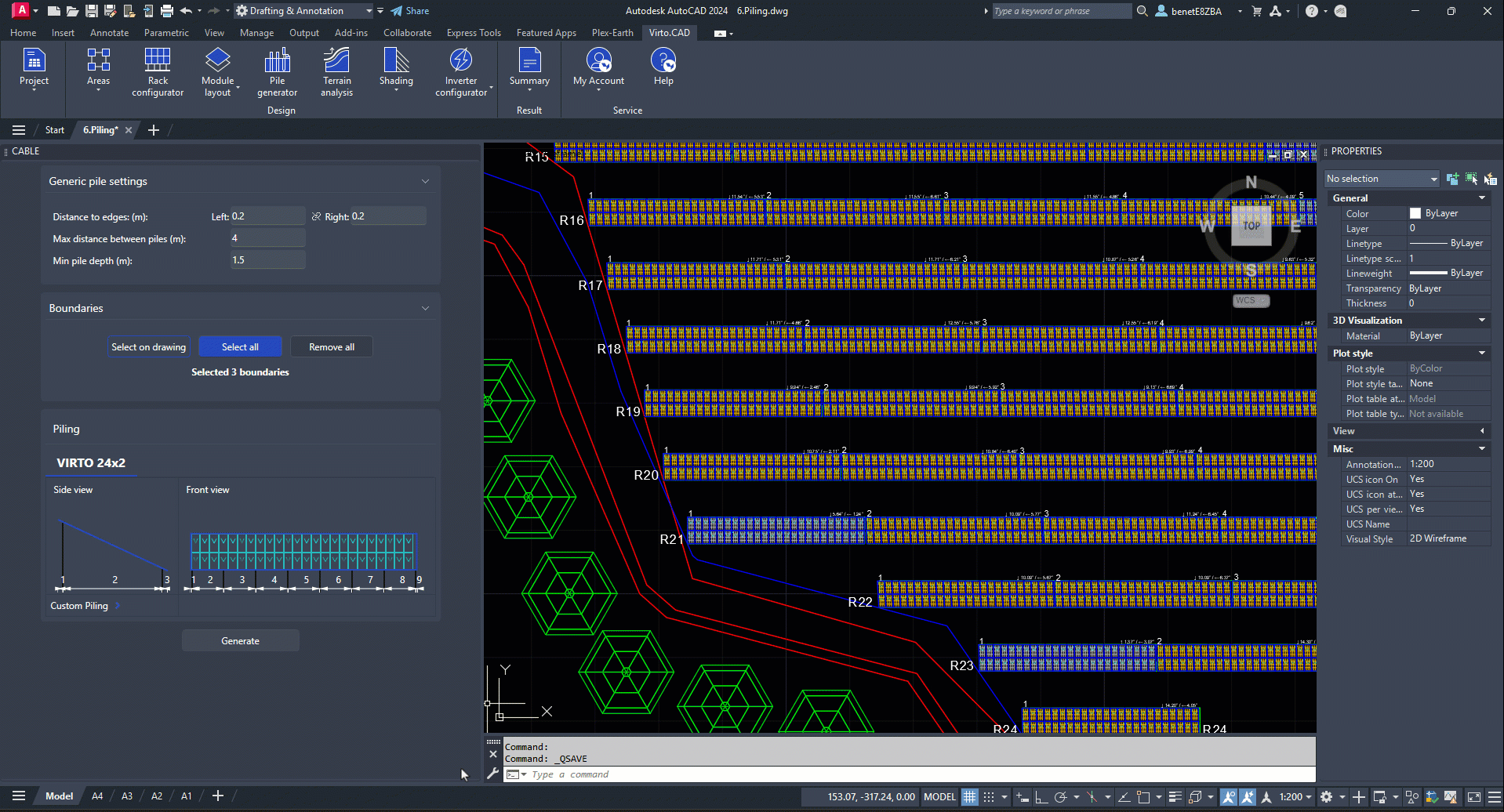Screen dimensions: 1504x812
Task: Switch to the Plex-Earth ribbon tab
Action: pos(612,33)
